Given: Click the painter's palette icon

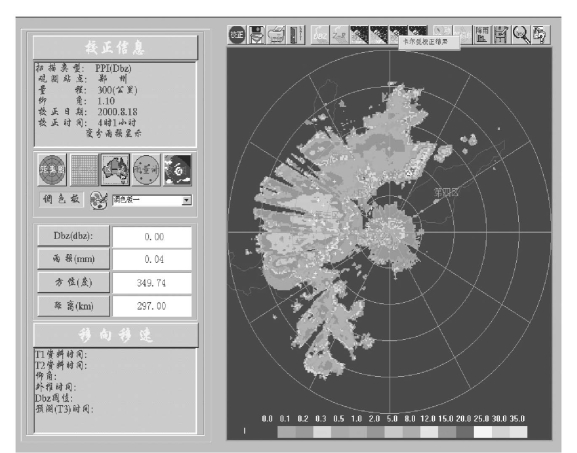Looking at the screenshot, I should tap(99, 201).
